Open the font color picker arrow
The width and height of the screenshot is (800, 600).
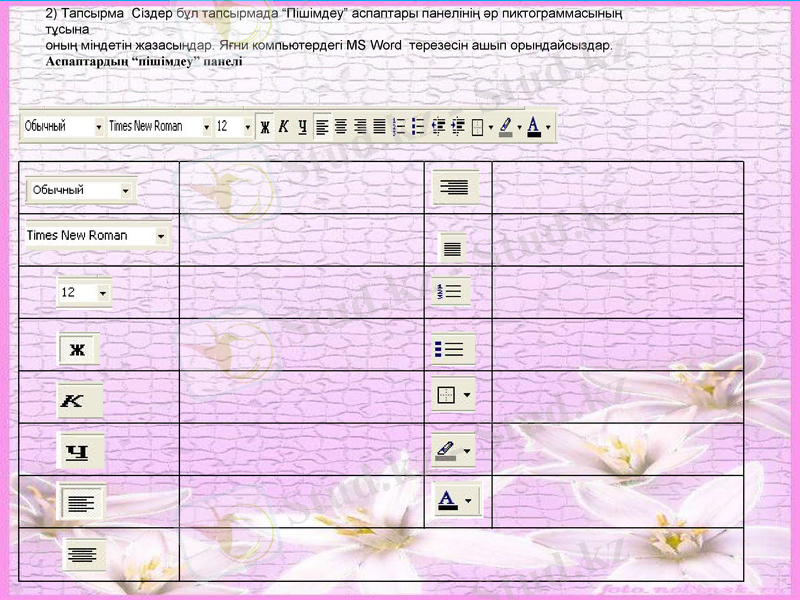(x=467, y=498)
